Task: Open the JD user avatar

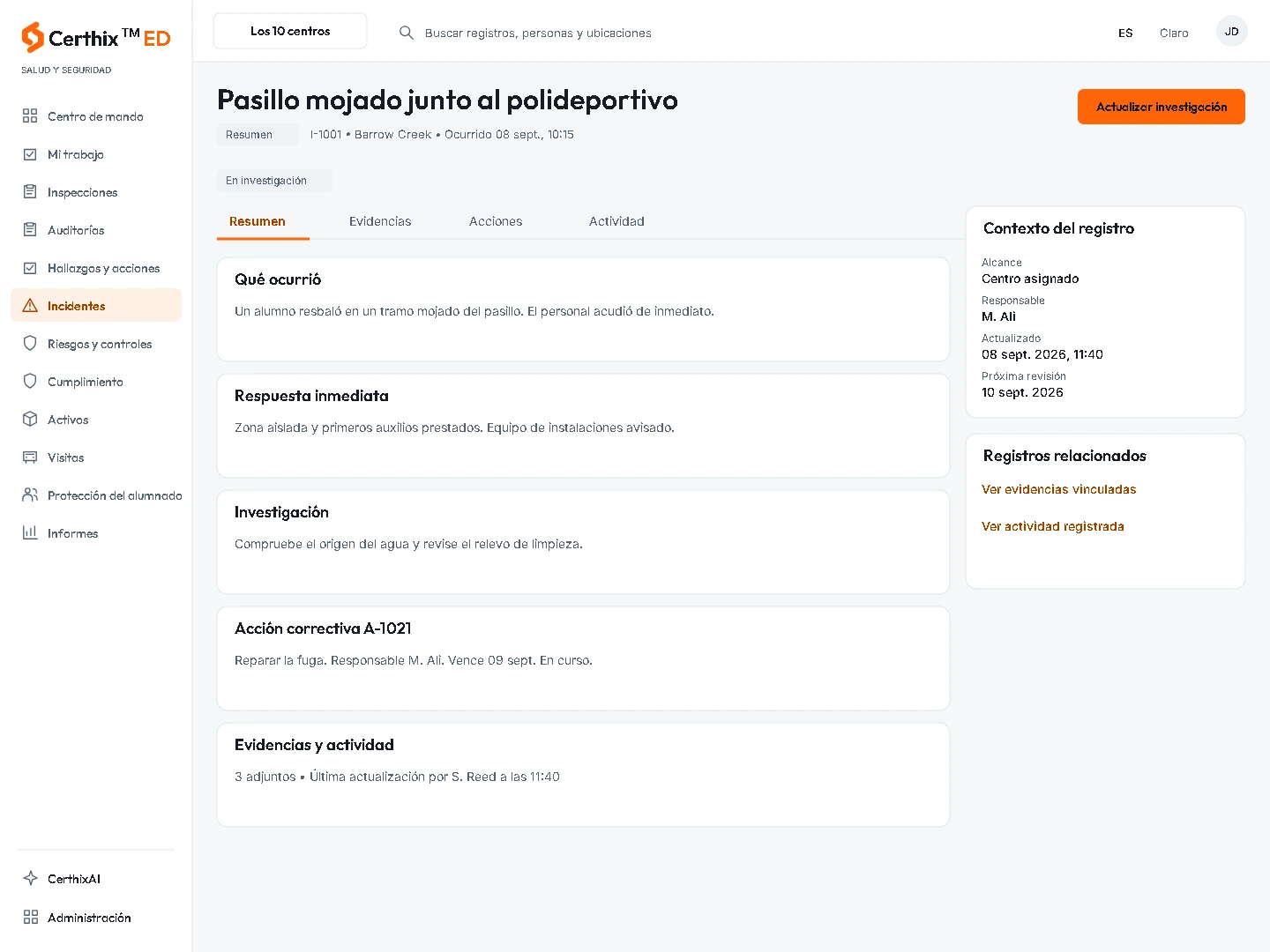Action: click(x=1231, y=32)
